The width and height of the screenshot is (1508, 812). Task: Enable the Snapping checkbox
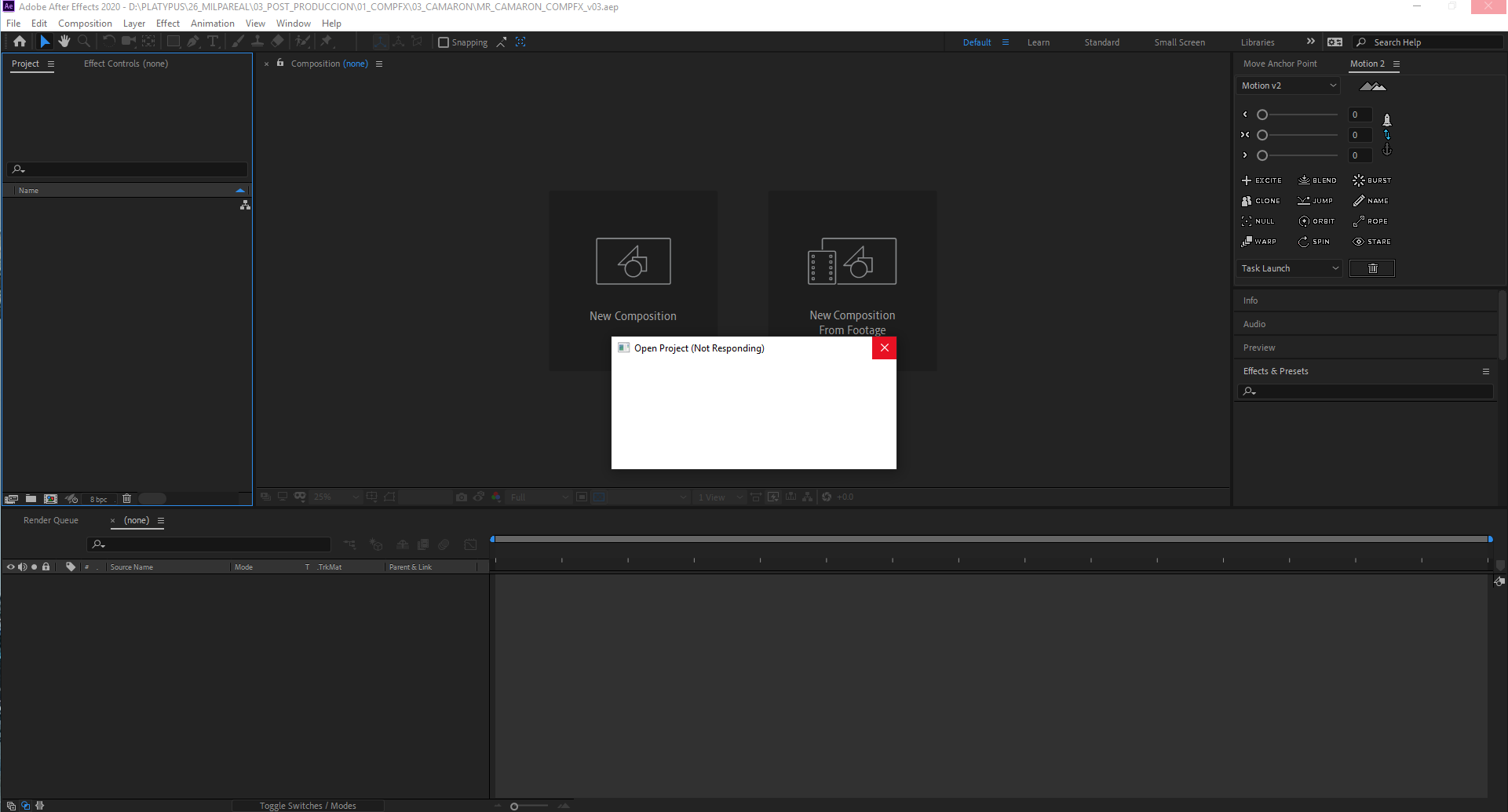pos(444,42)
